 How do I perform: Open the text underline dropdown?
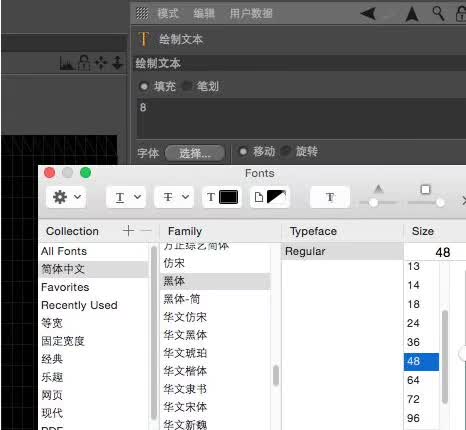(126, 197)
